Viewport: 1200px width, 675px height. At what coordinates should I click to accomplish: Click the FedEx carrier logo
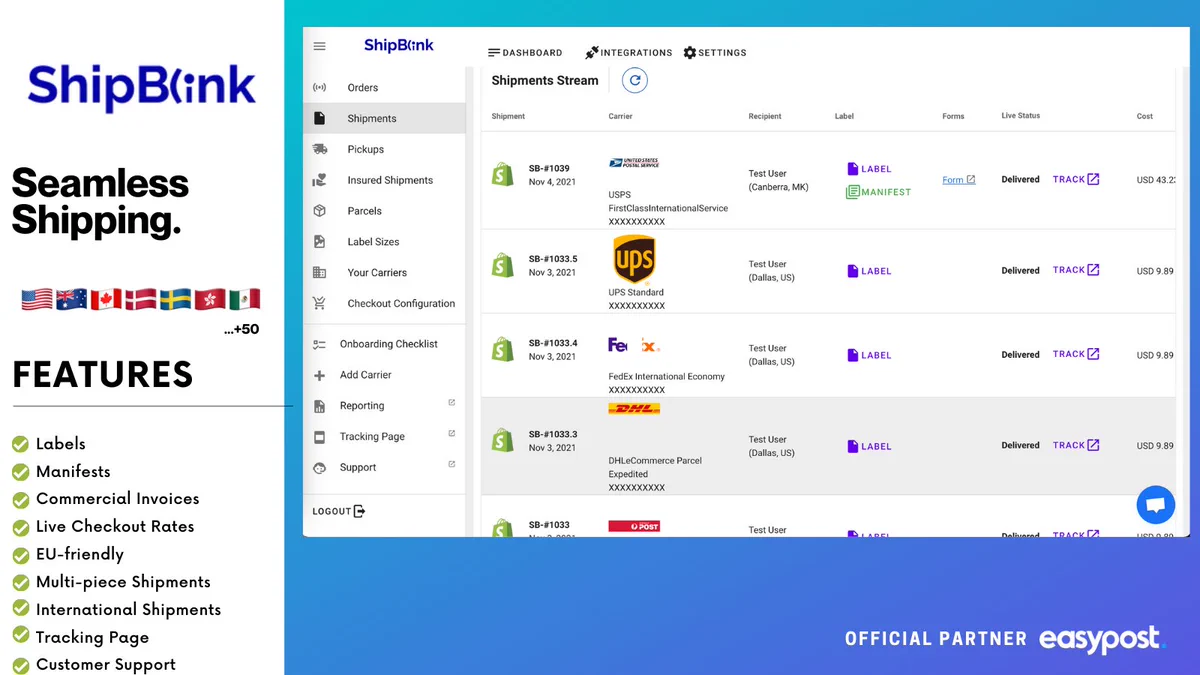[x=634, y=345]
